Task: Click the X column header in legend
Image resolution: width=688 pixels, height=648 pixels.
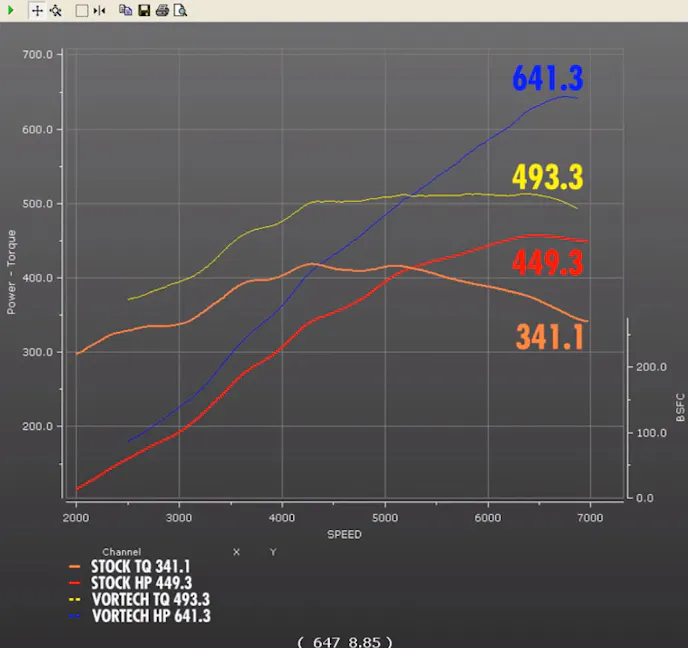Action: coord(236,552)
